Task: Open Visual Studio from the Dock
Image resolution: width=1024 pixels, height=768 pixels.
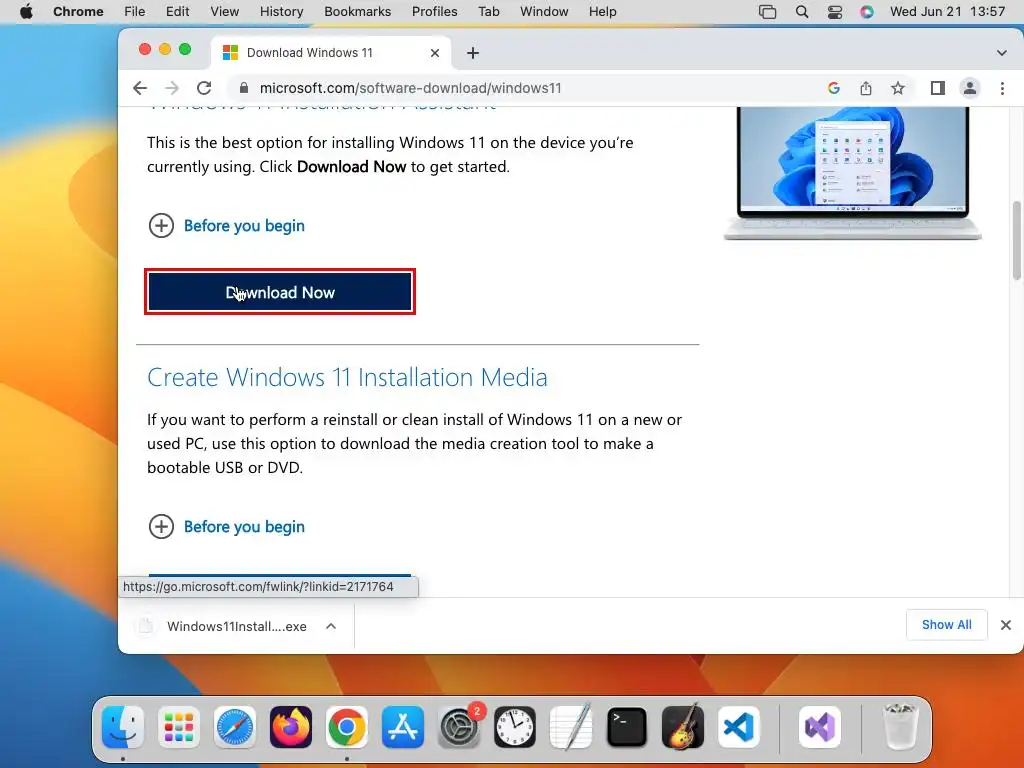Action: coord(820,727)
